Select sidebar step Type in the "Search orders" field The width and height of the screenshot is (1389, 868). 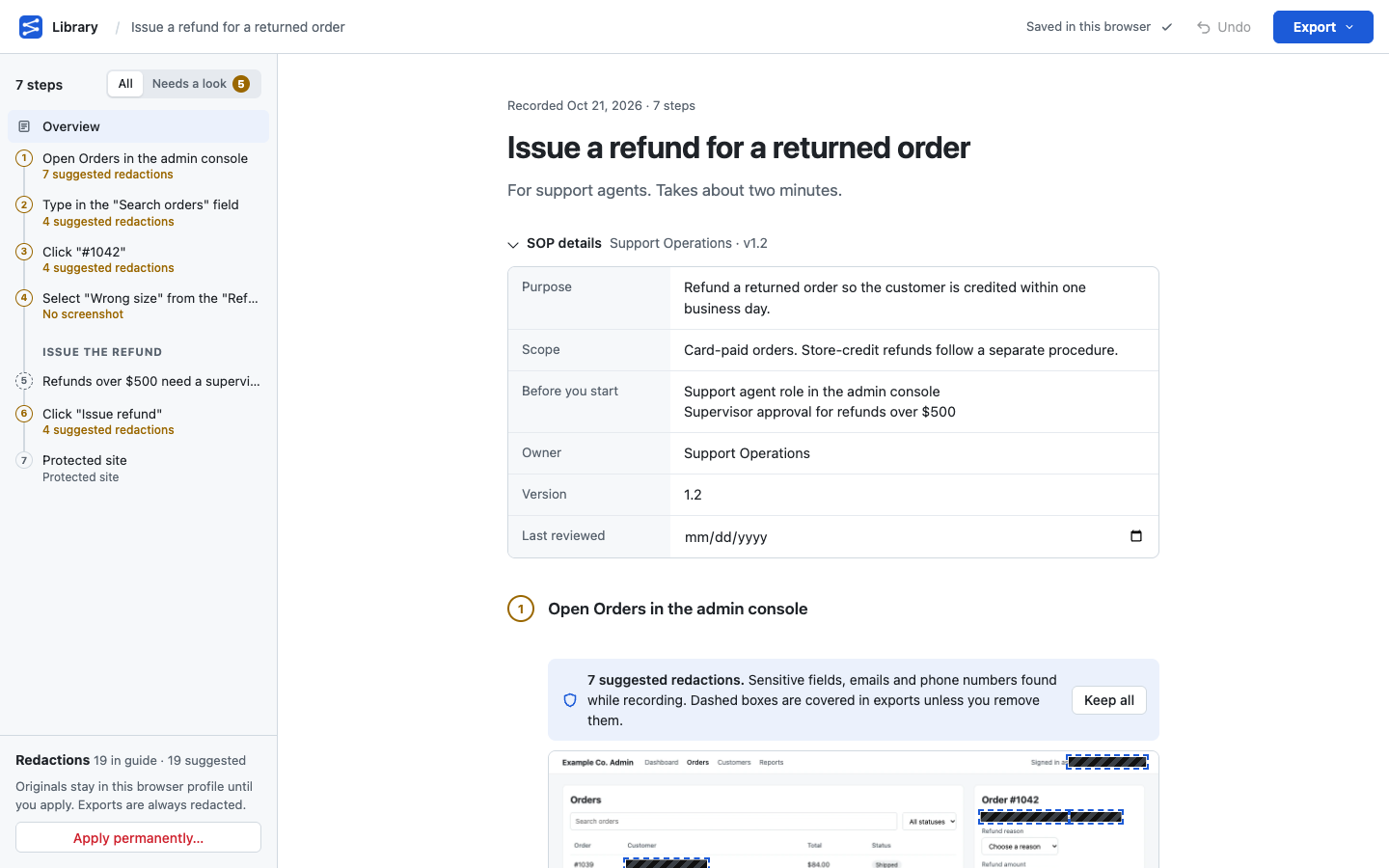pos(138,213)
